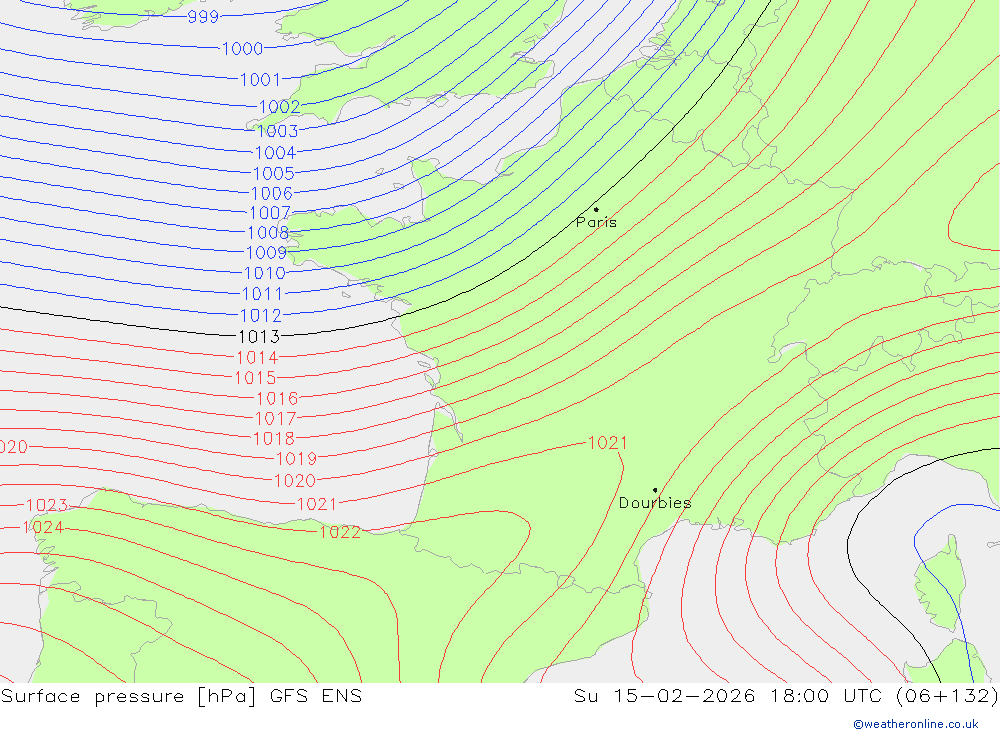This screenshot has width=1000, height=733.
Task: Click the 1015 isobar label
Action: (255, 378)
